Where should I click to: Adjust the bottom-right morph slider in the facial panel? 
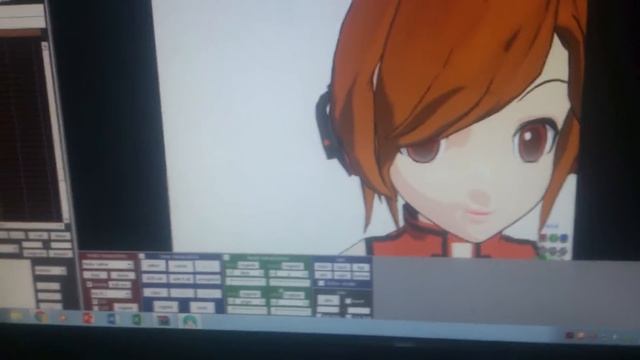(x=290, y=311)
